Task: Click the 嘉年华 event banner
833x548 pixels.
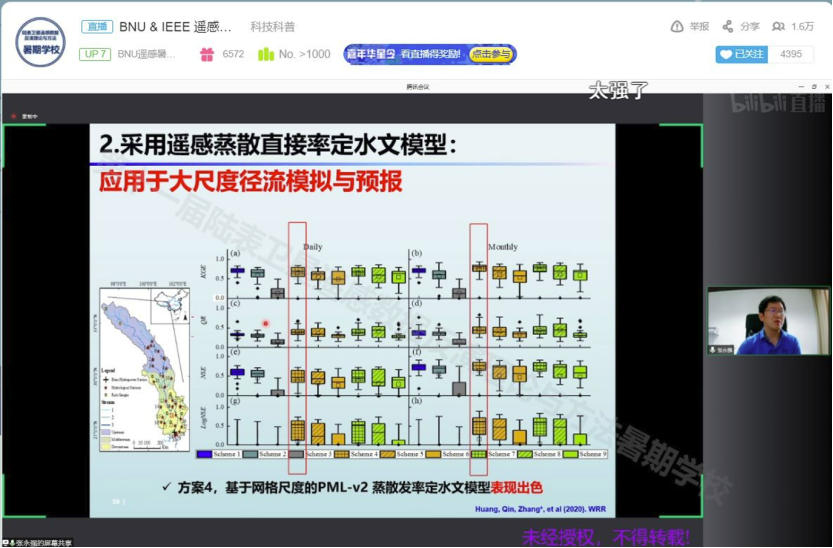Action: (x=429, y=54)
